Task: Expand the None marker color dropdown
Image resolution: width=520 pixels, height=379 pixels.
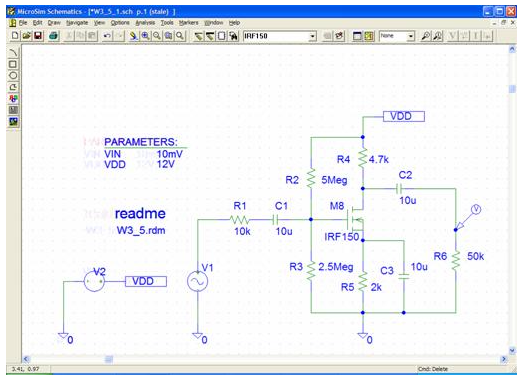Action: pos(411,36)
